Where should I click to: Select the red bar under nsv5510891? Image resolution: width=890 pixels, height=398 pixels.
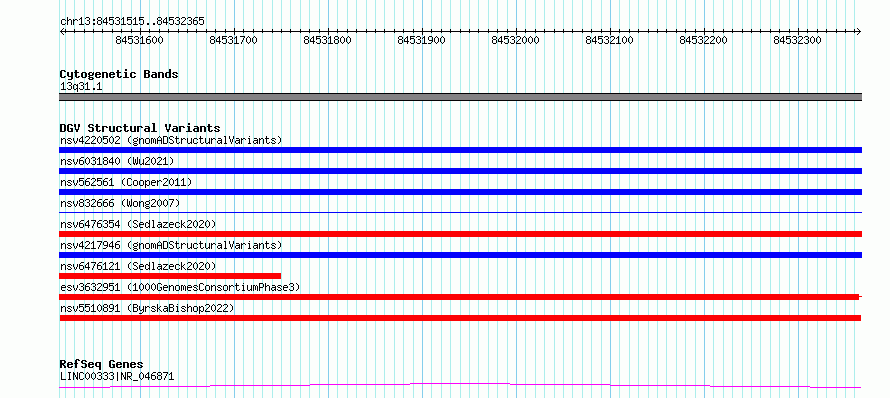click(460, 318)
